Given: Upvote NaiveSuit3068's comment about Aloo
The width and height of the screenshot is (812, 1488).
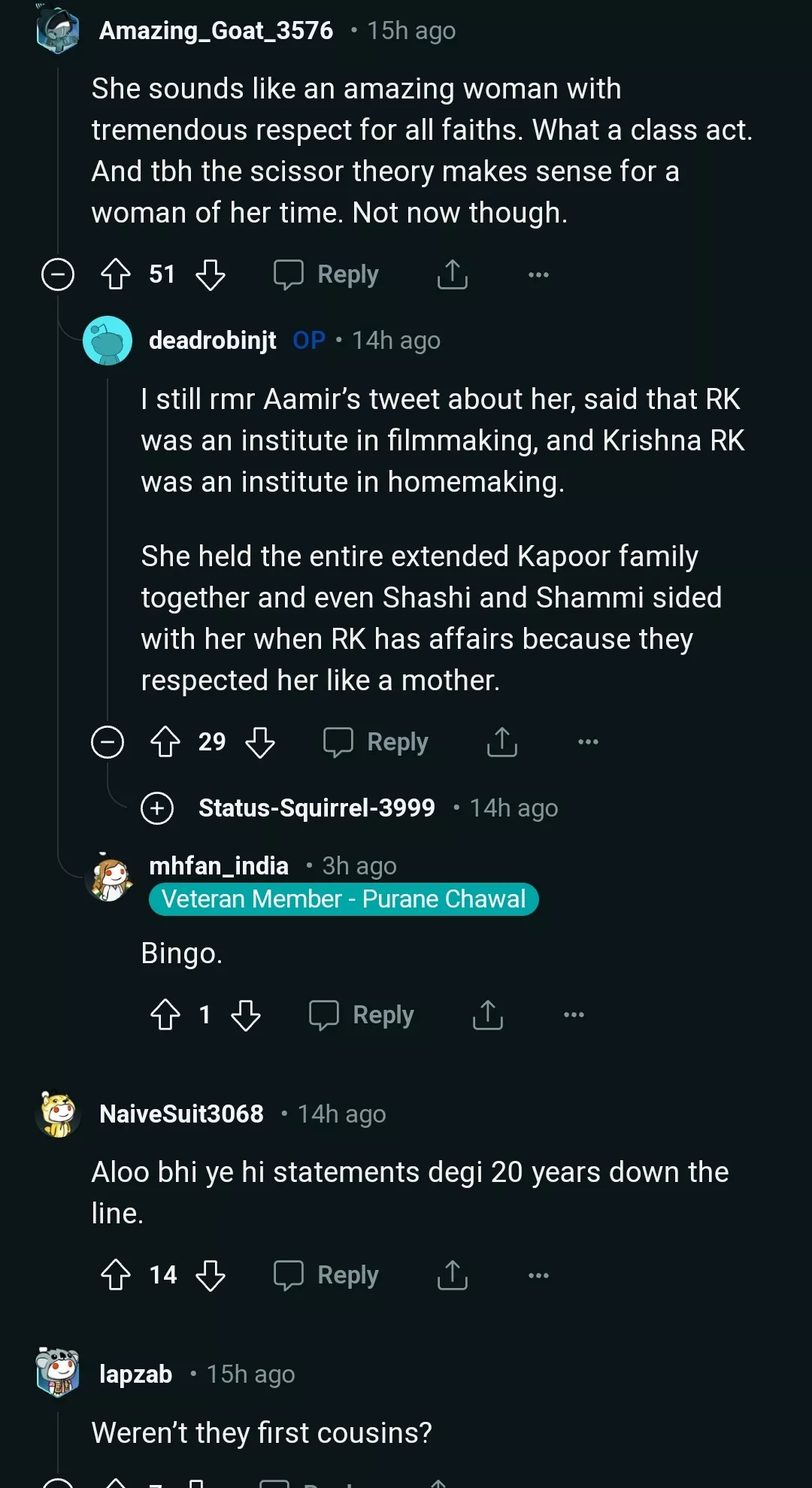Looking at the screenshot, I should (116, 1275).
